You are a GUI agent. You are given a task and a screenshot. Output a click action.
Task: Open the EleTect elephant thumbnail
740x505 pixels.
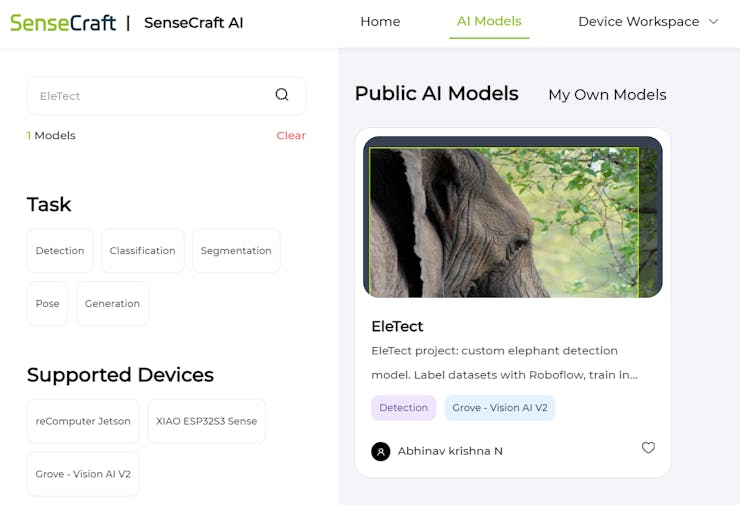[512, 217]
